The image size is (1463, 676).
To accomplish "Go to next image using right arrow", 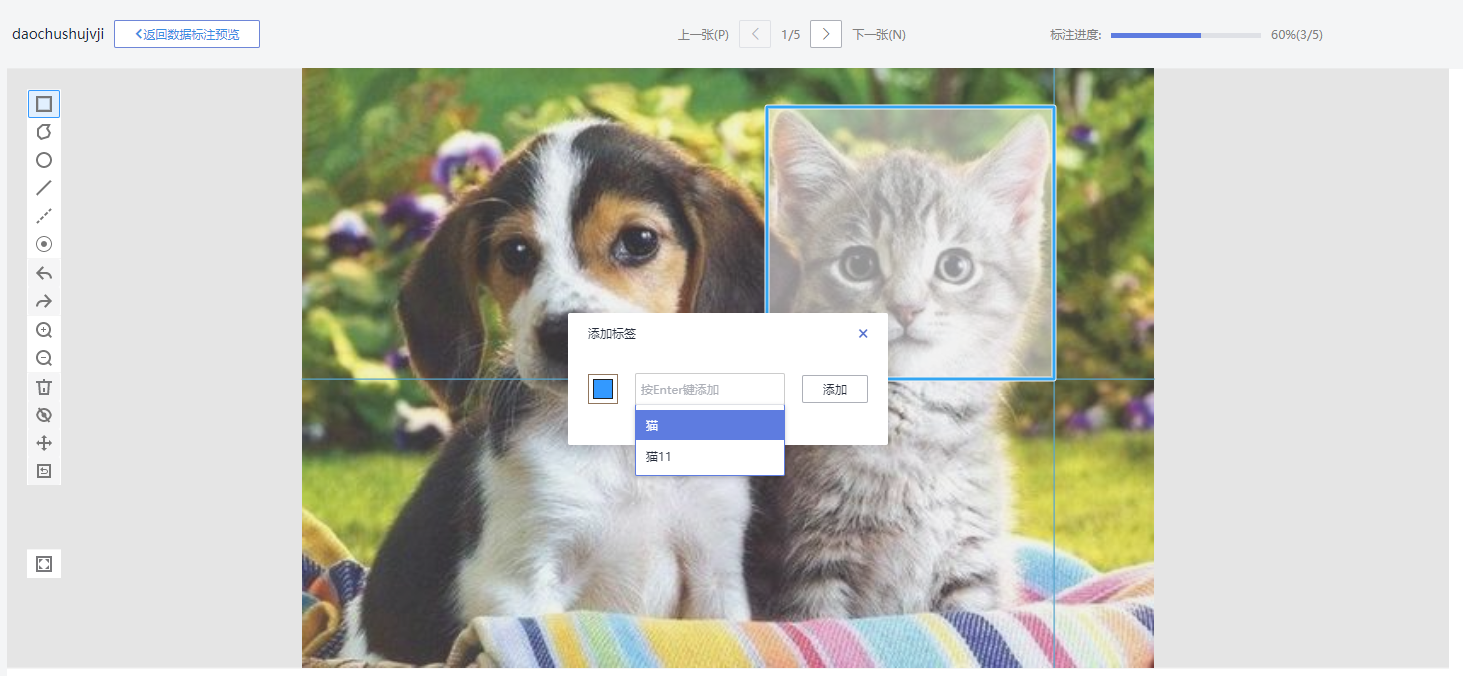I will coord(825,34).
